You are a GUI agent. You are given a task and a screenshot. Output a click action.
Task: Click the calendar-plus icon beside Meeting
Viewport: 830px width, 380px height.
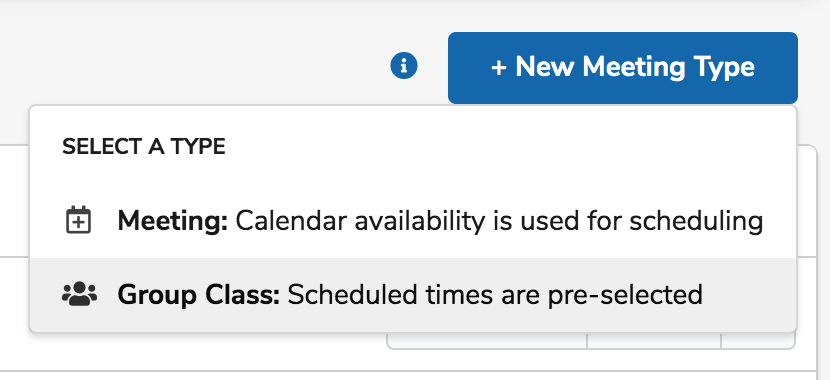click(78, 220)
